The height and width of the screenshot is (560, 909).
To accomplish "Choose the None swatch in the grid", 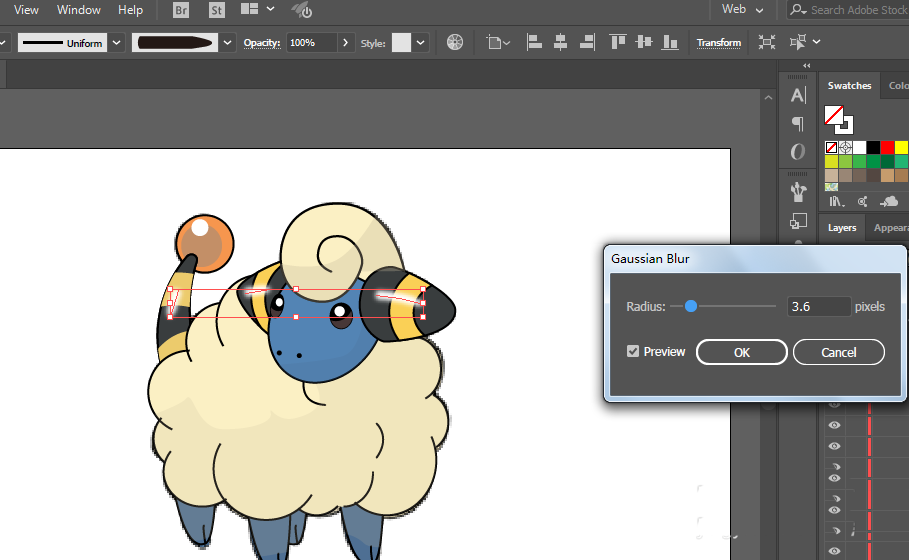I will [x=831, y=147].
